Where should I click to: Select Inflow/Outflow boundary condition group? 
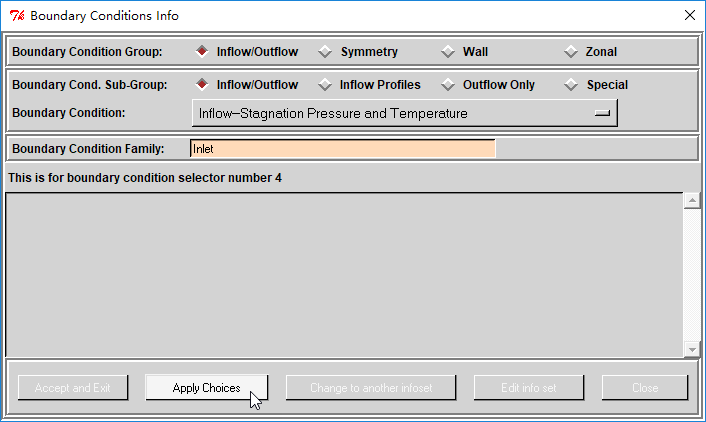(x=202, y=52)
